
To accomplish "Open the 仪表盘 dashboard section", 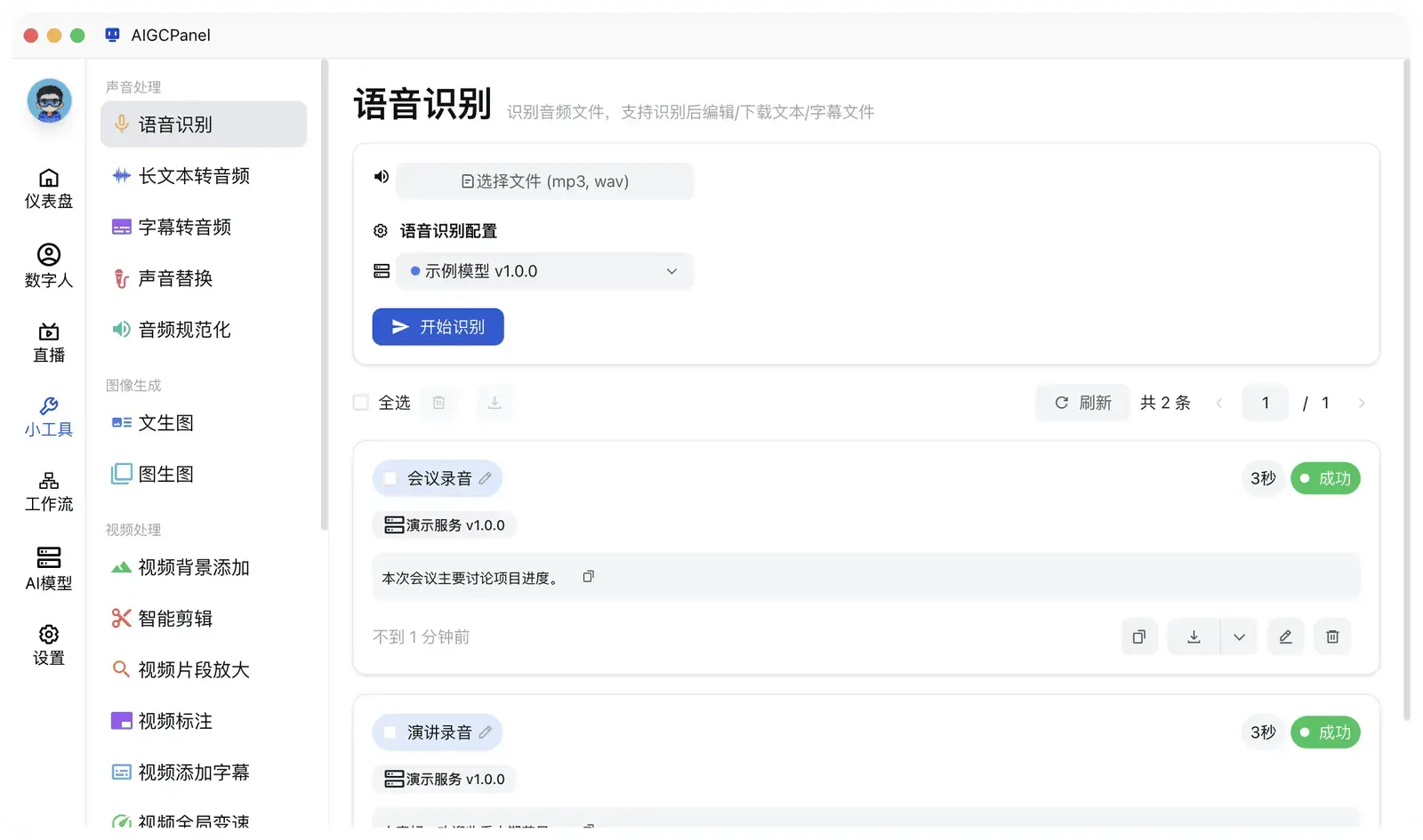I will pos(49,188).
